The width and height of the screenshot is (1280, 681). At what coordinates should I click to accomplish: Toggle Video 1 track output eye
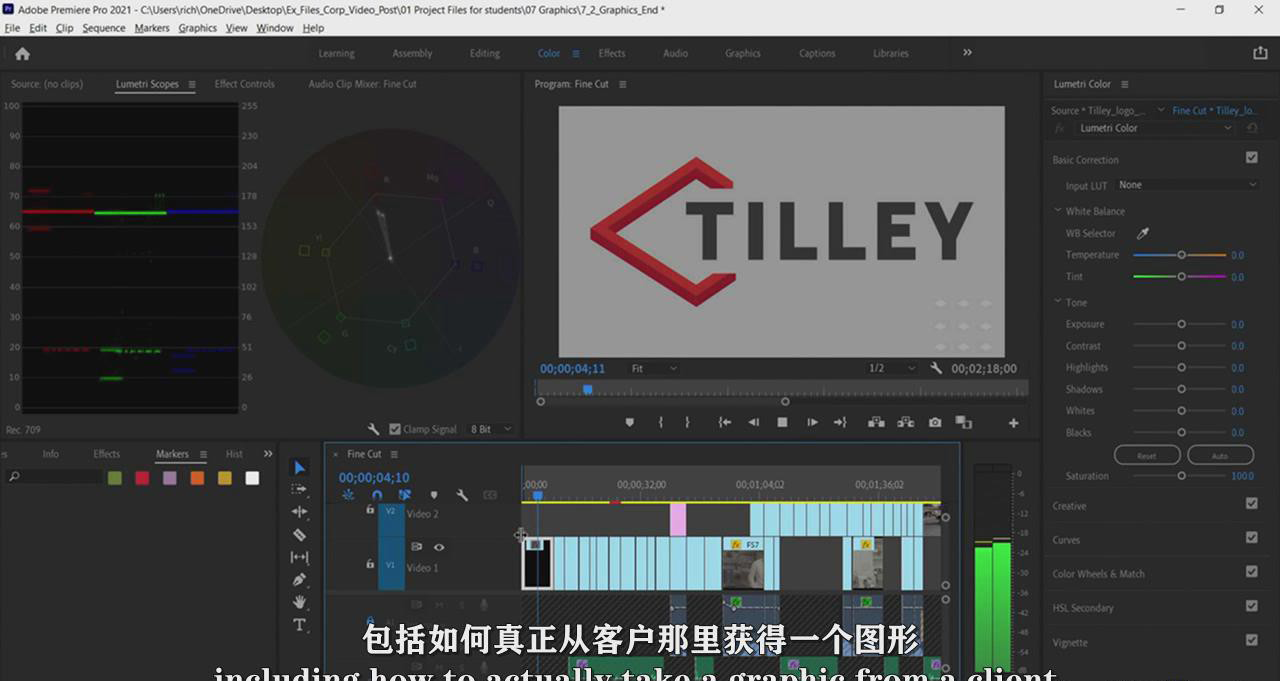click(438, 547)
